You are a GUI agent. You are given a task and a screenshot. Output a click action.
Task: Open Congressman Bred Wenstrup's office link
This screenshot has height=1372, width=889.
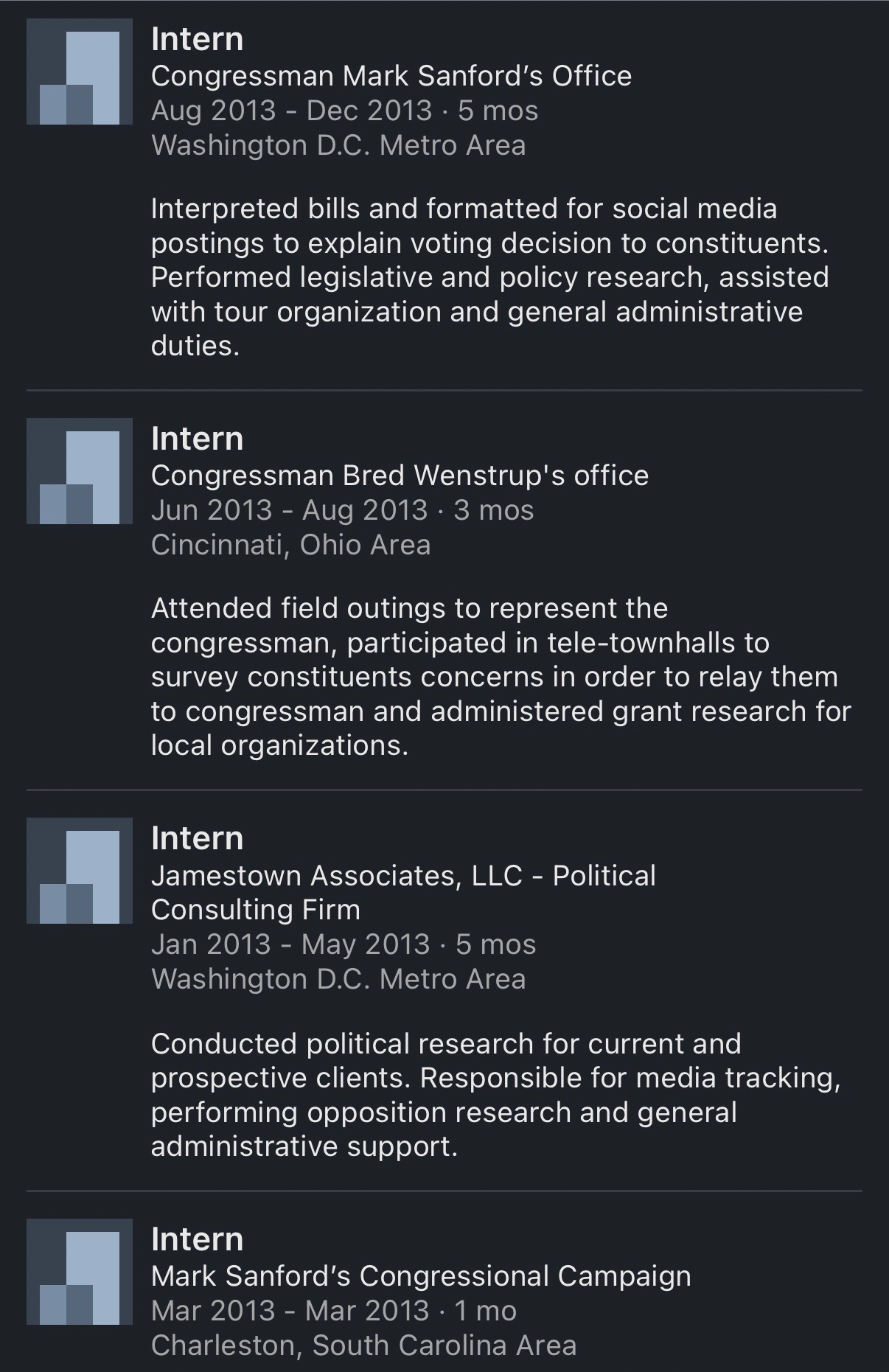[400, 476]
